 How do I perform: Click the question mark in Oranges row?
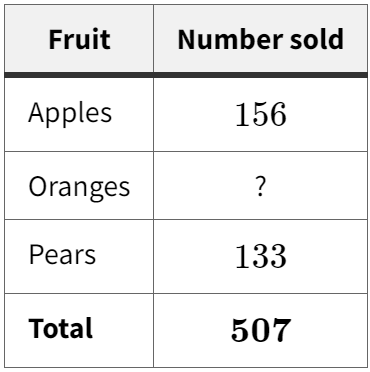(261, 186)
